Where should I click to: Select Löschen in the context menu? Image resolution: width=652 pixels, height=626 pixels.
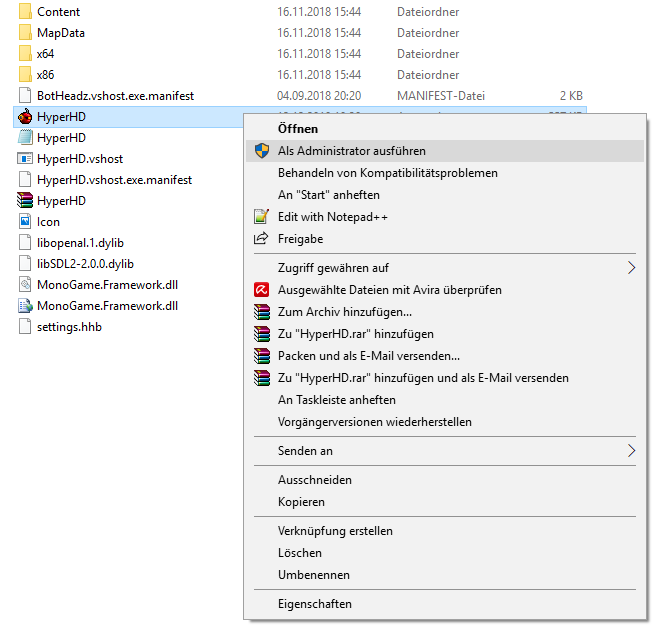click(445, 553)
